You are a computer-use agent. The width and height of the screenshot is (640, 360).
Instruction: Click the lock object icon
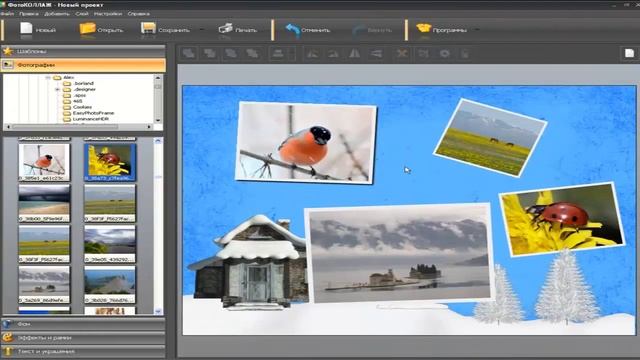pyautogui.click(x=465, y=53)
